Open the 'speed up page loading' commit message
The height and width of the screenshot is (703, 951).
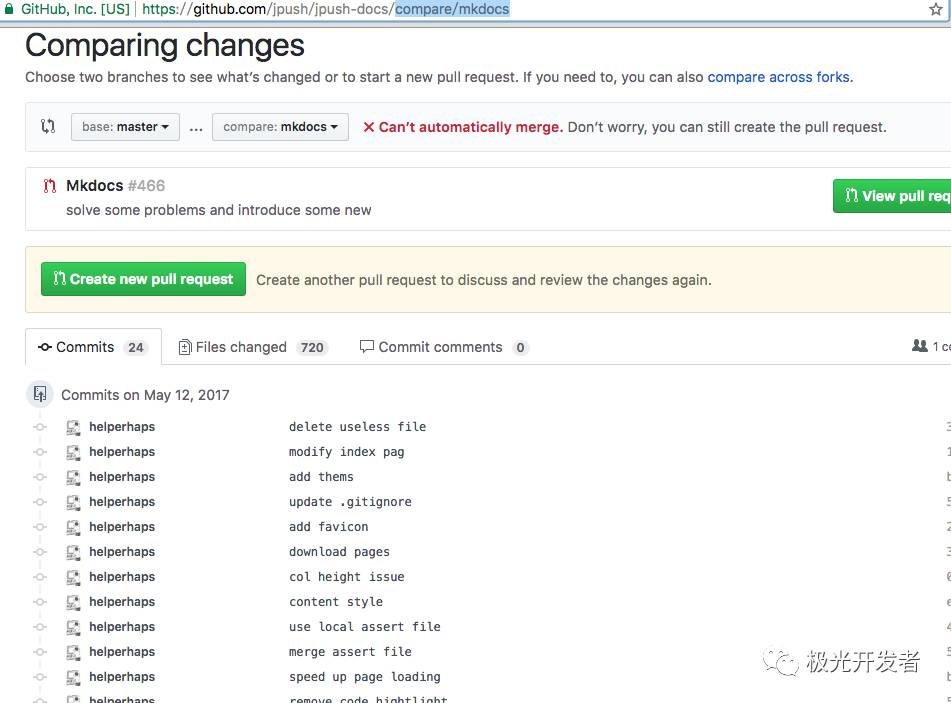pyautogui.click(x=365, y=676)
